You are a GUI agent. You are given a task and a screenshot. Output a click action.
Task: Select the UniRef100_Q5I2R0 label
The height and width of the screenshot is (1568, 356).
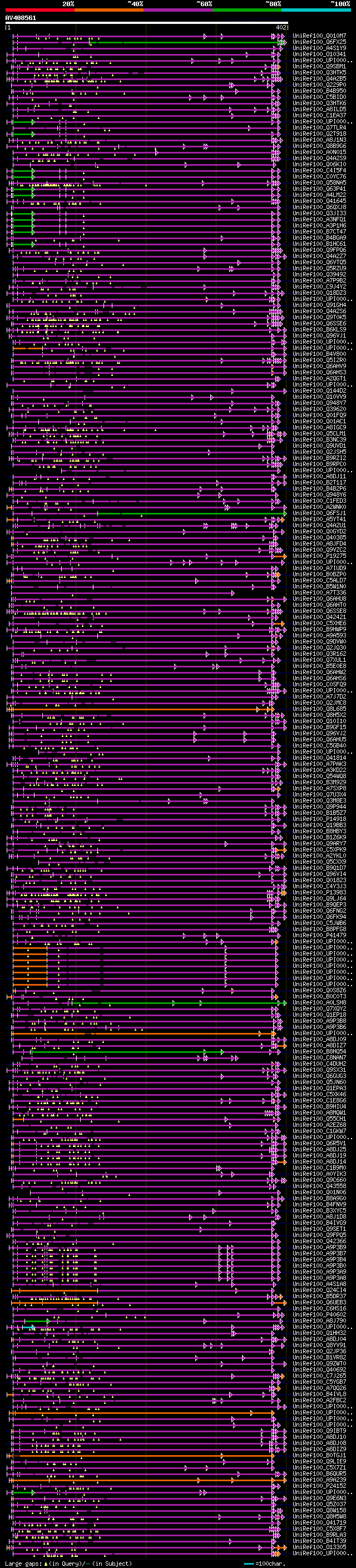click(319, 360)
